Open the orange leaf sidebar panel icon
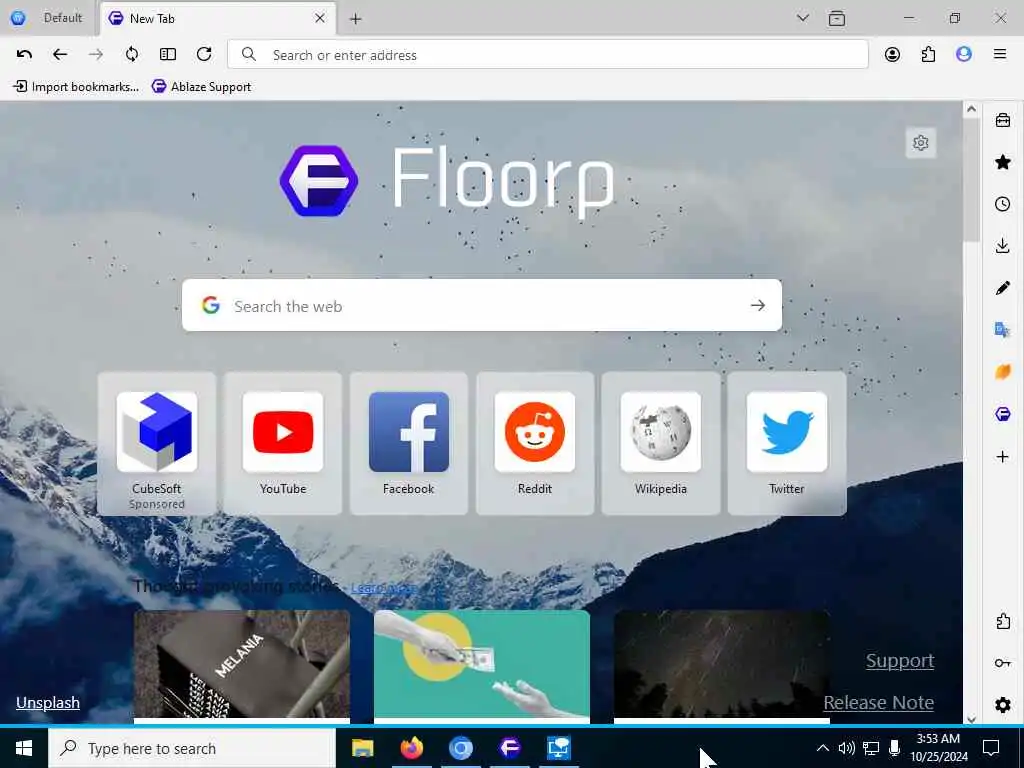 (x=1002, y=372)
